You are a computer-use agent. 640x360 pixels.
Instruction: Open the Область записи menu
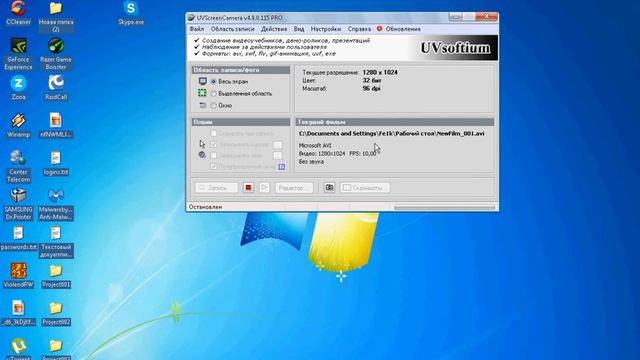[232, 29]
